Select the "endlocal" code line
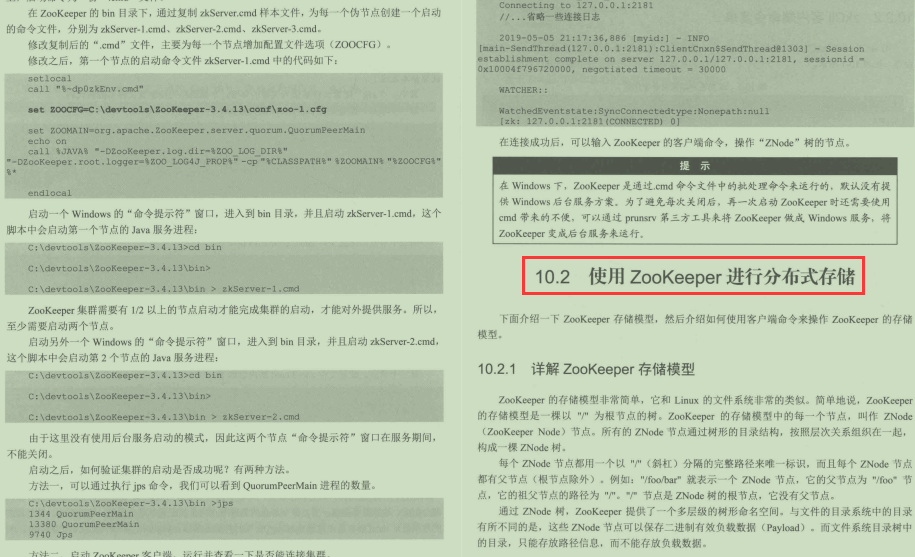This screenshot has height=557, width=915. 50,192
